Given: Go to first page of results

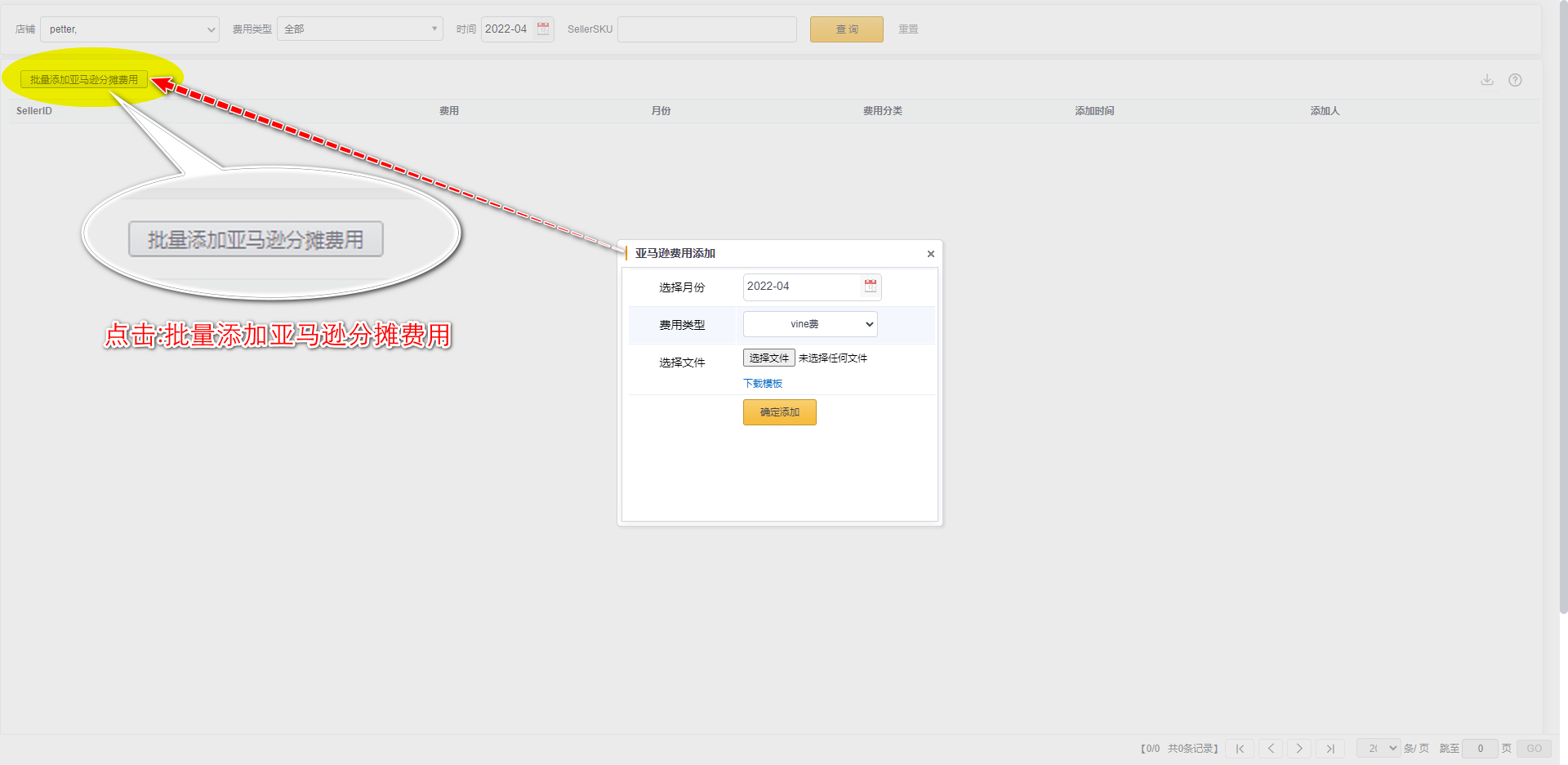Looking at the screenshot, I should 1240,749.
